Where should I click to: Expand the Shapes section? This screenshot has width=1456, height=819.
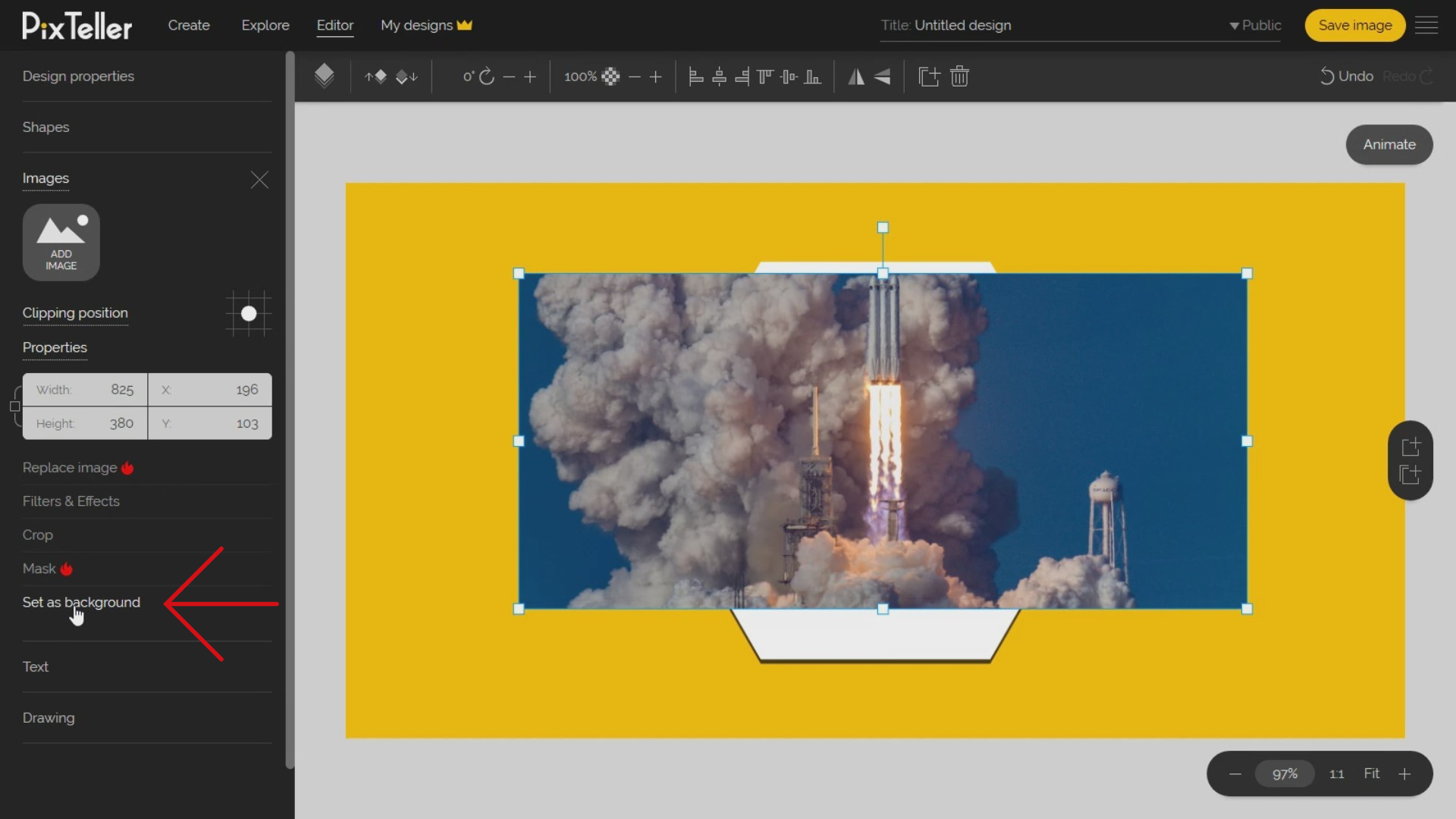tap(45, 127)
